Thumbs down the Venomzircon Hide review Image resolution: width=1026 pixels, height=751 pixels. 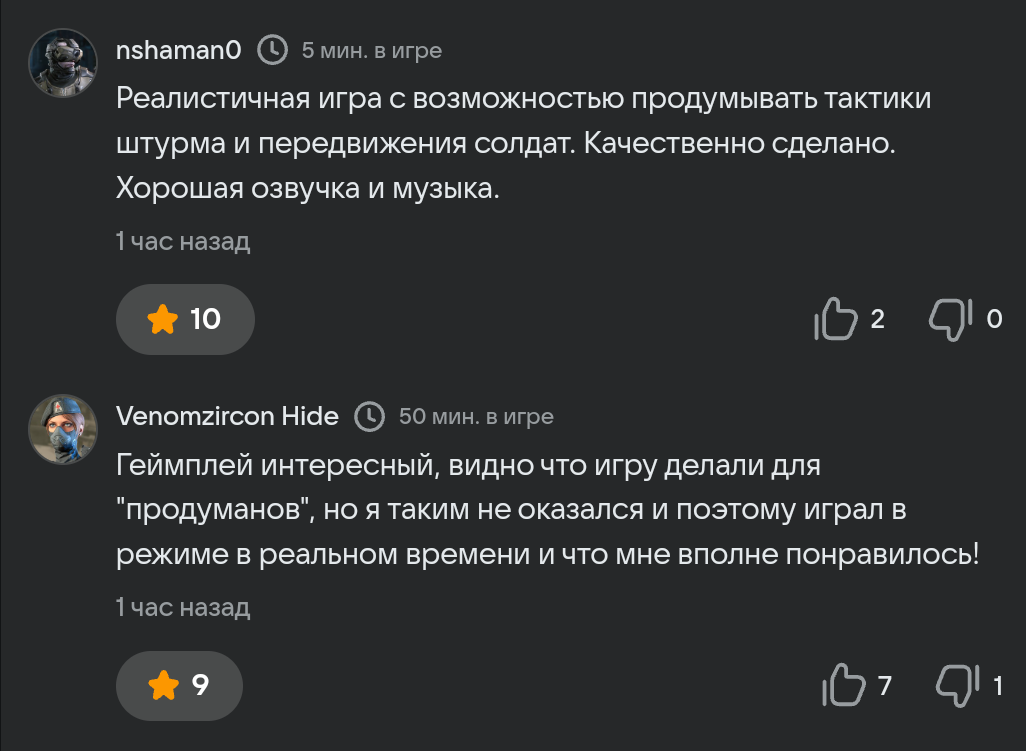pos(956,686)
